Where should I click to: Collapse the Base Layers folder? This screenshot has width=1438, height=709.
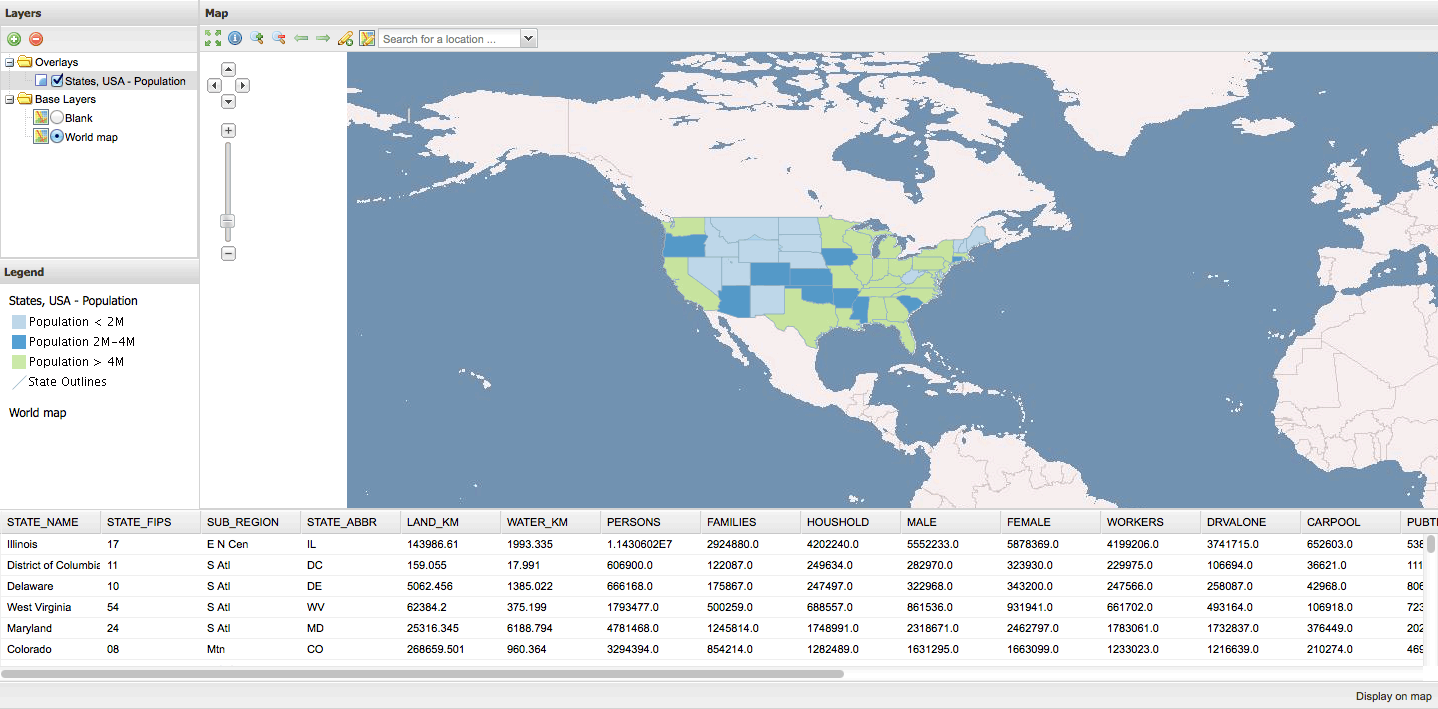[x=10, y=99]
